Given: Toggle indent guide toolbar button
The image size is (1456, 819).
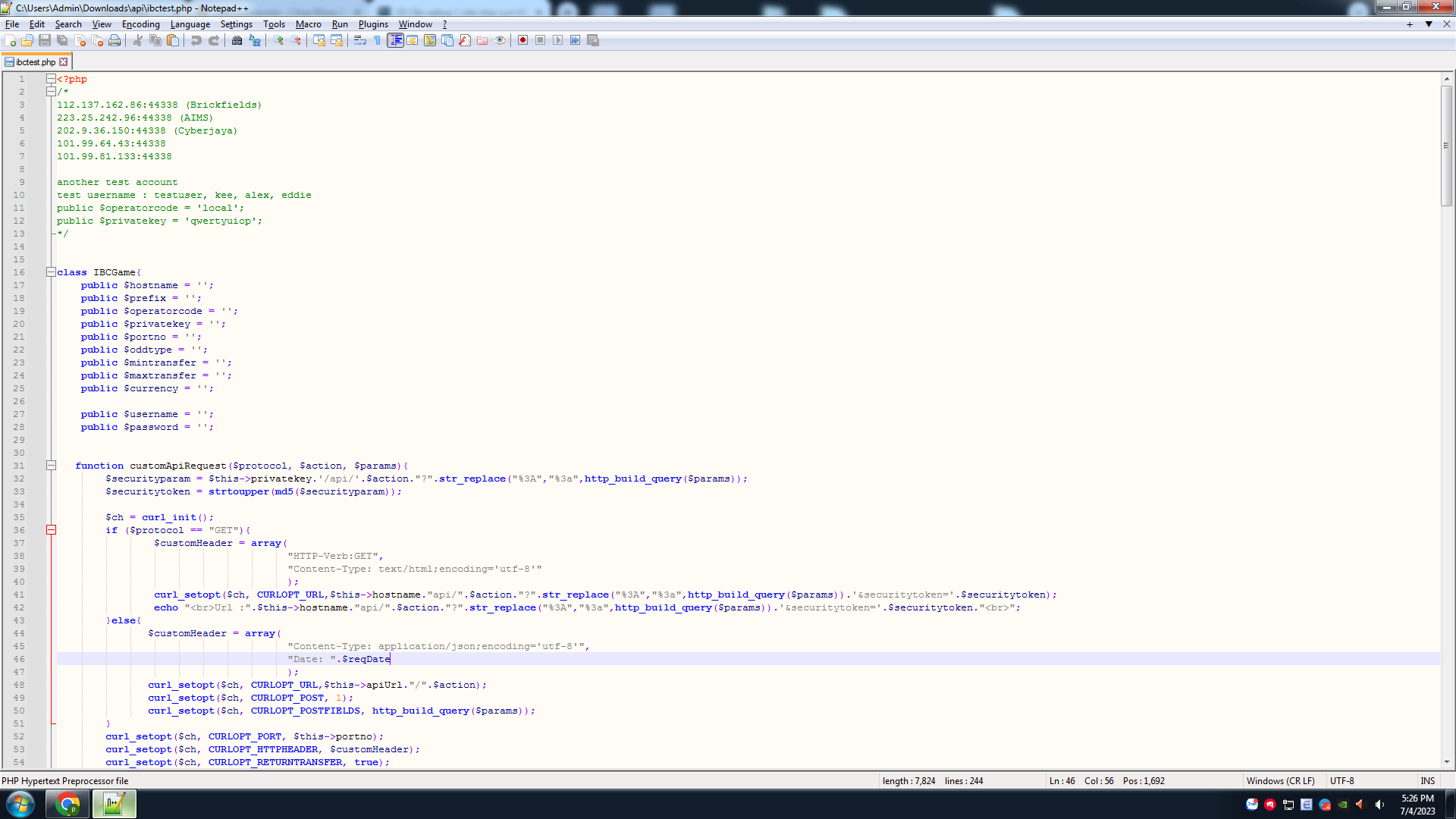Looking at the screenshot, I should (x=395, y=40).
